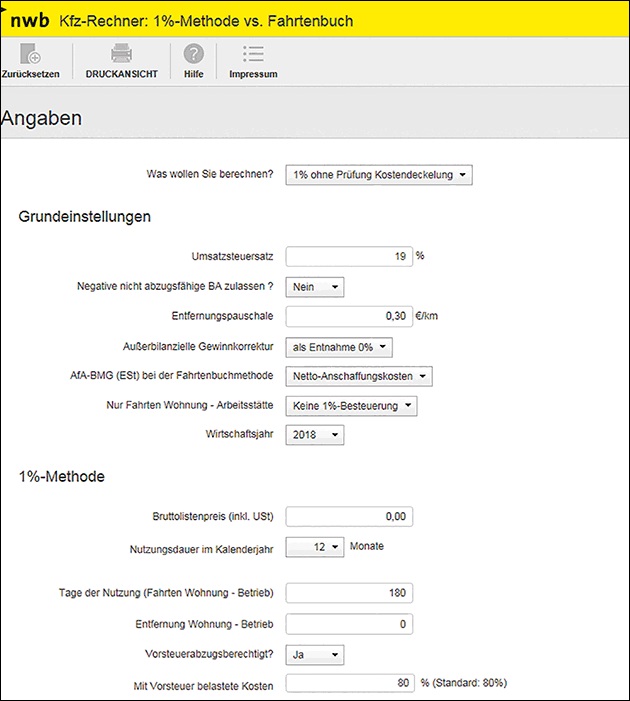Viewport: 630px width, 701px height.
Task: Select the Entfernung Wohnung - Betrieb field
Action: [349, 624]
